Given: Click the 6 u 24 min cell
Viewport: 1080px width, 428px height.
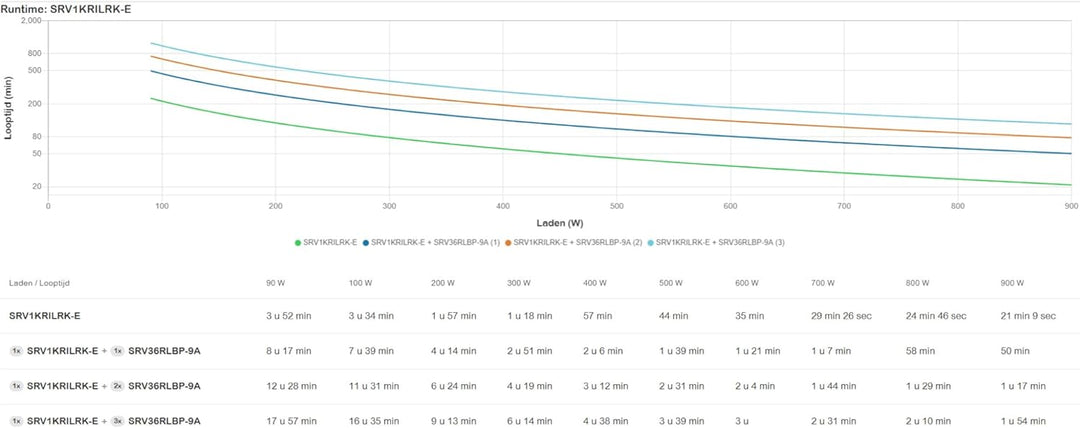Looking at the screenshot, I should 453,386.
